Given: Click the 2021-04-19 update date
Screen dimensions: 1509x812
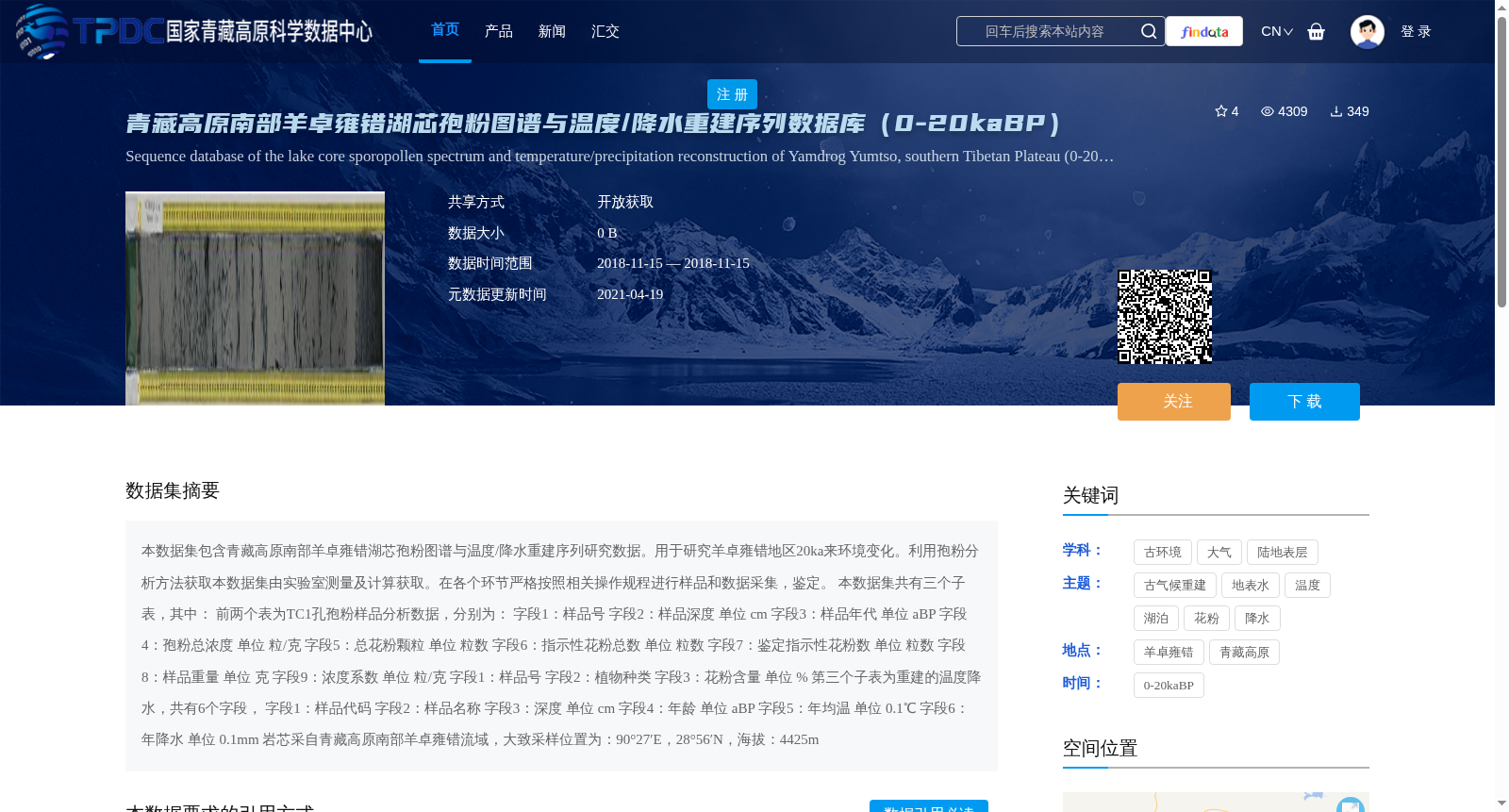Looking at the screenshot, I should click(630, 294).
